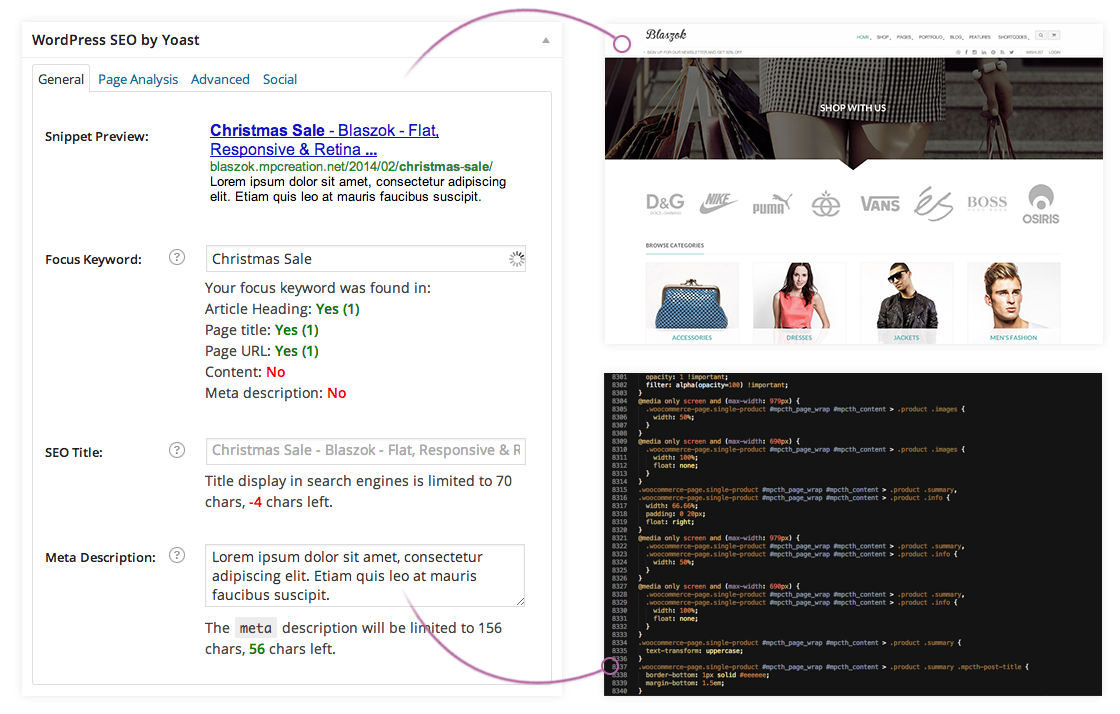Click the Login link in the top bar
Viewport: 1120px width, 714px height.
[1054, 51]
